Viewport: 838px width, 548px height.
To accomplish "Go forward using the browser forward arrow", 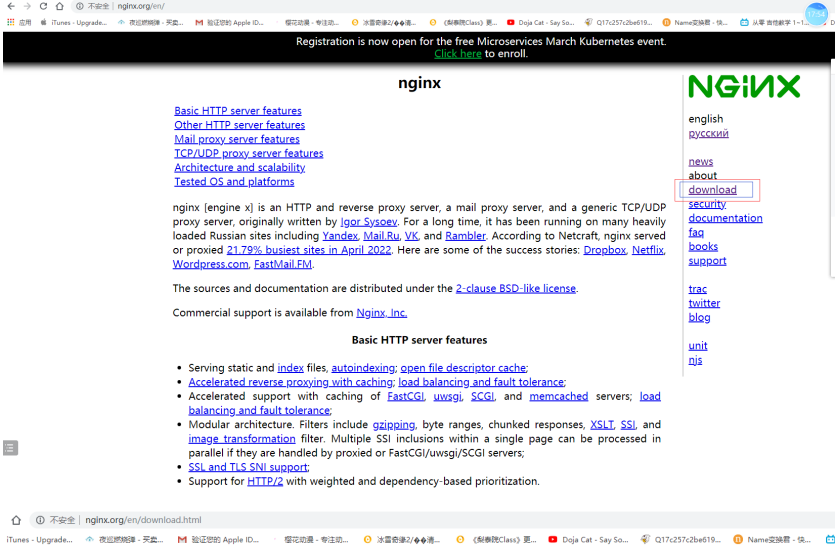I will tap(27, 6).
